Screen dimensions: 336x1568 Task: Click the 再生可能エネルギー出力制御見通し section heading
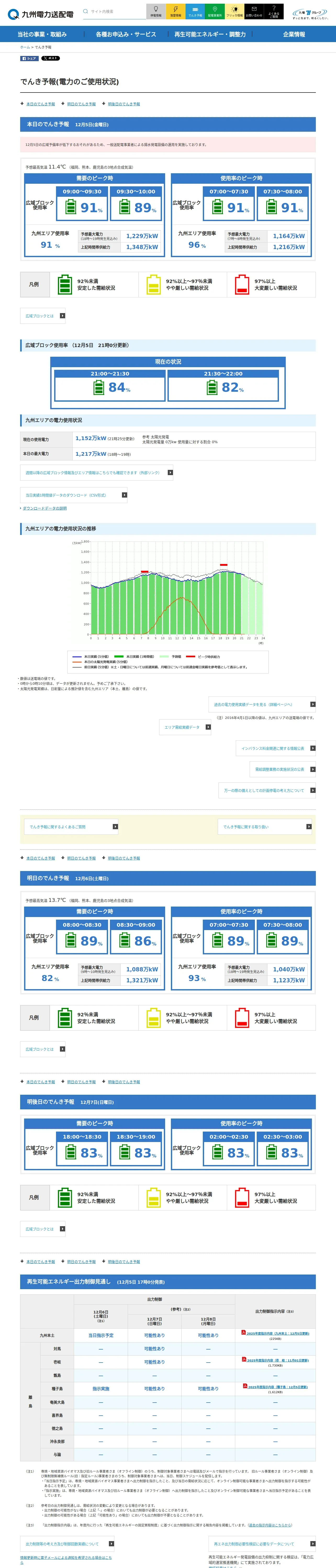point(168,1282)
